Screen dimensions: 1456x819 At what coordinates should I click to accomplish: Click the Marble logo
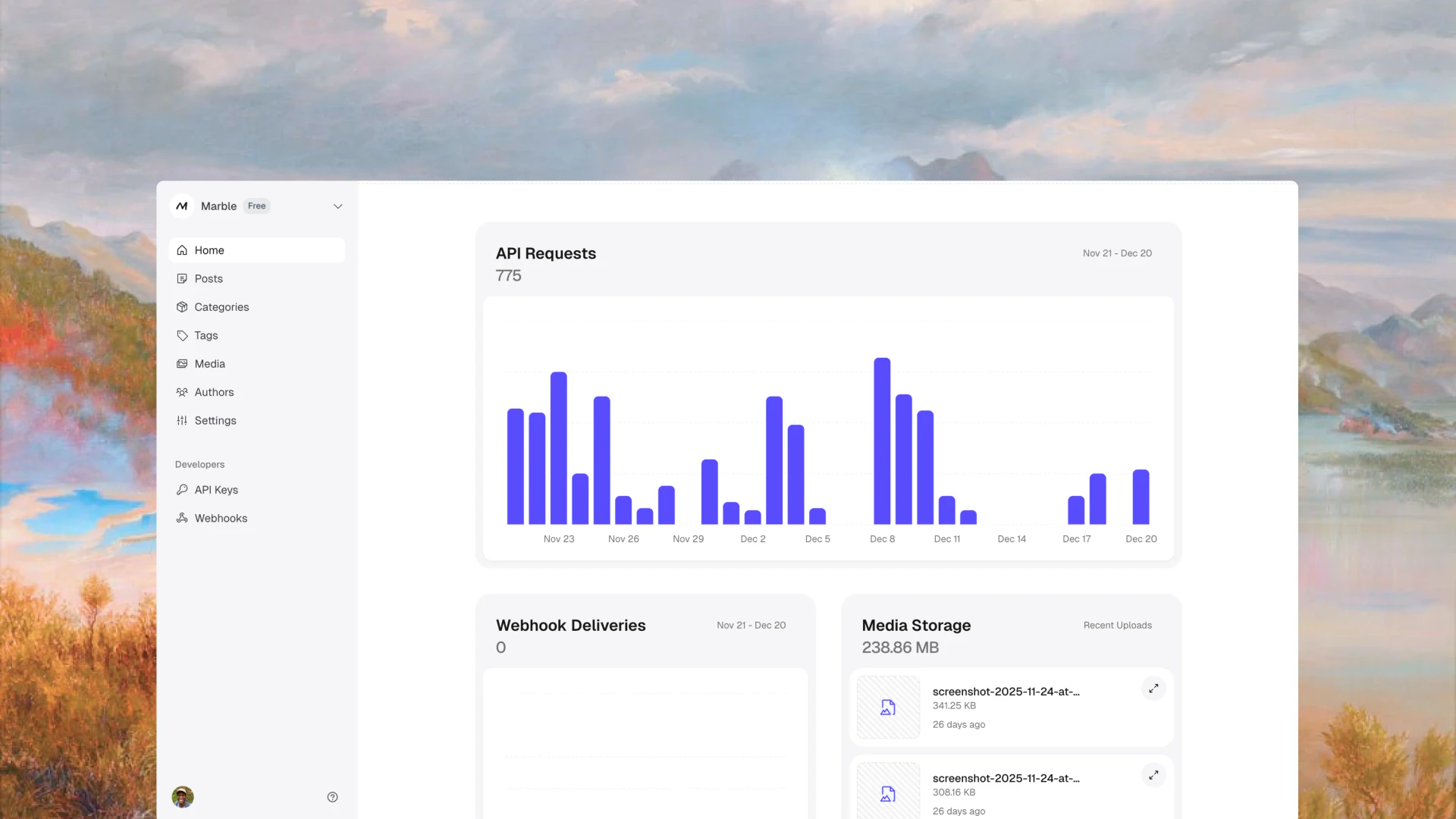pos(182,206)
